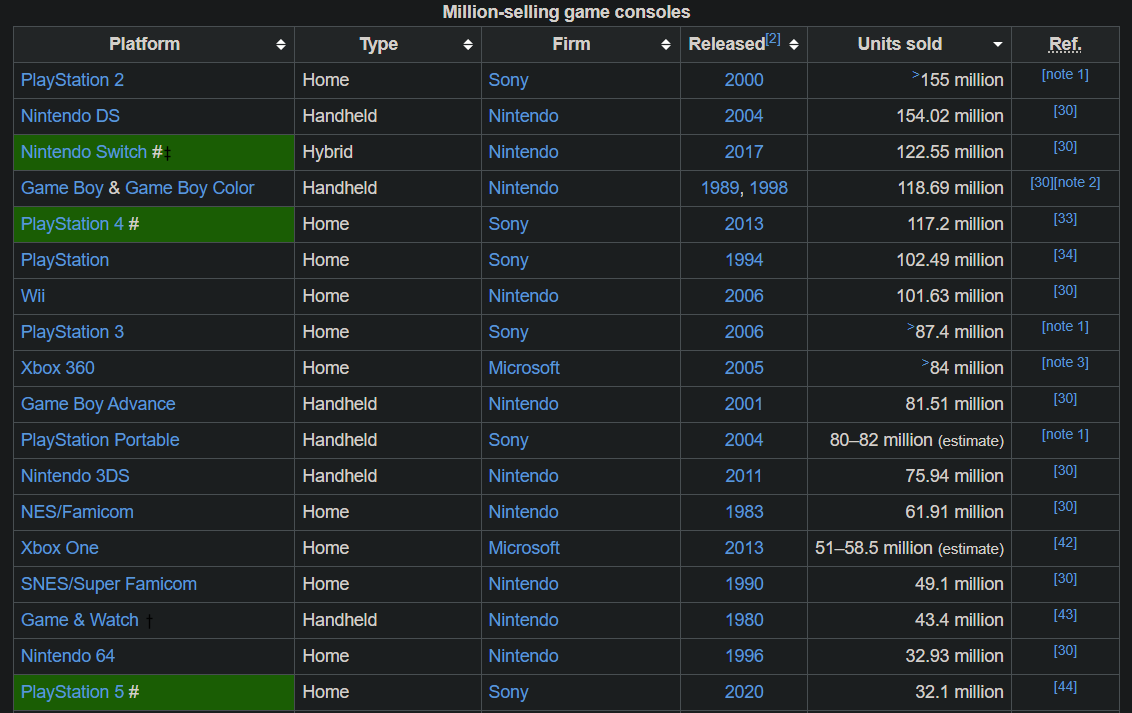Select the 154.02 million units sold cell
Image resolution: width=1132 pixels, height=713 pixels.
[910, 116]
